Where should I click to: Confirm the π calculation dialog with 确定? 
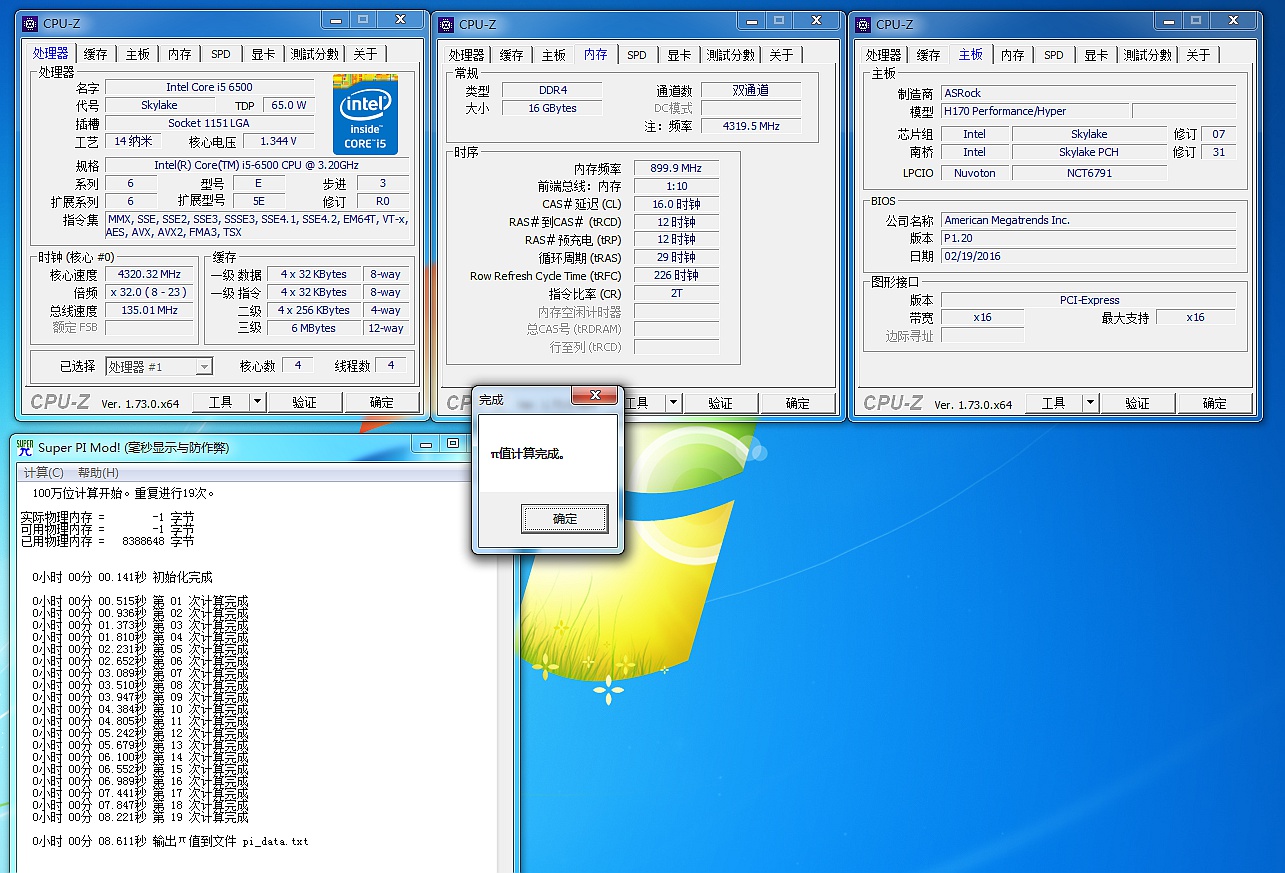[x=565, y=519]
